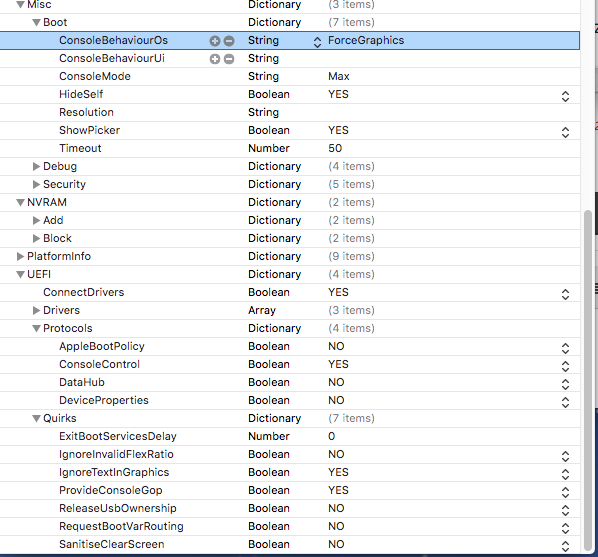Change AppleBootPolicy value with stepper
This screenshot has height=557, width=598.
(x=565, y=348)
